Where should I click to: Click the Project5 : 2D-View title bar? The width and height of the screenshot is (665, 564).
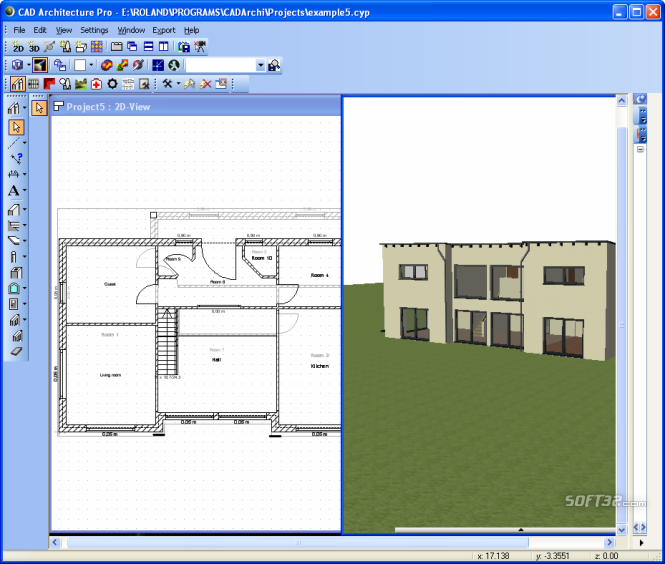(x=196, y=106)
